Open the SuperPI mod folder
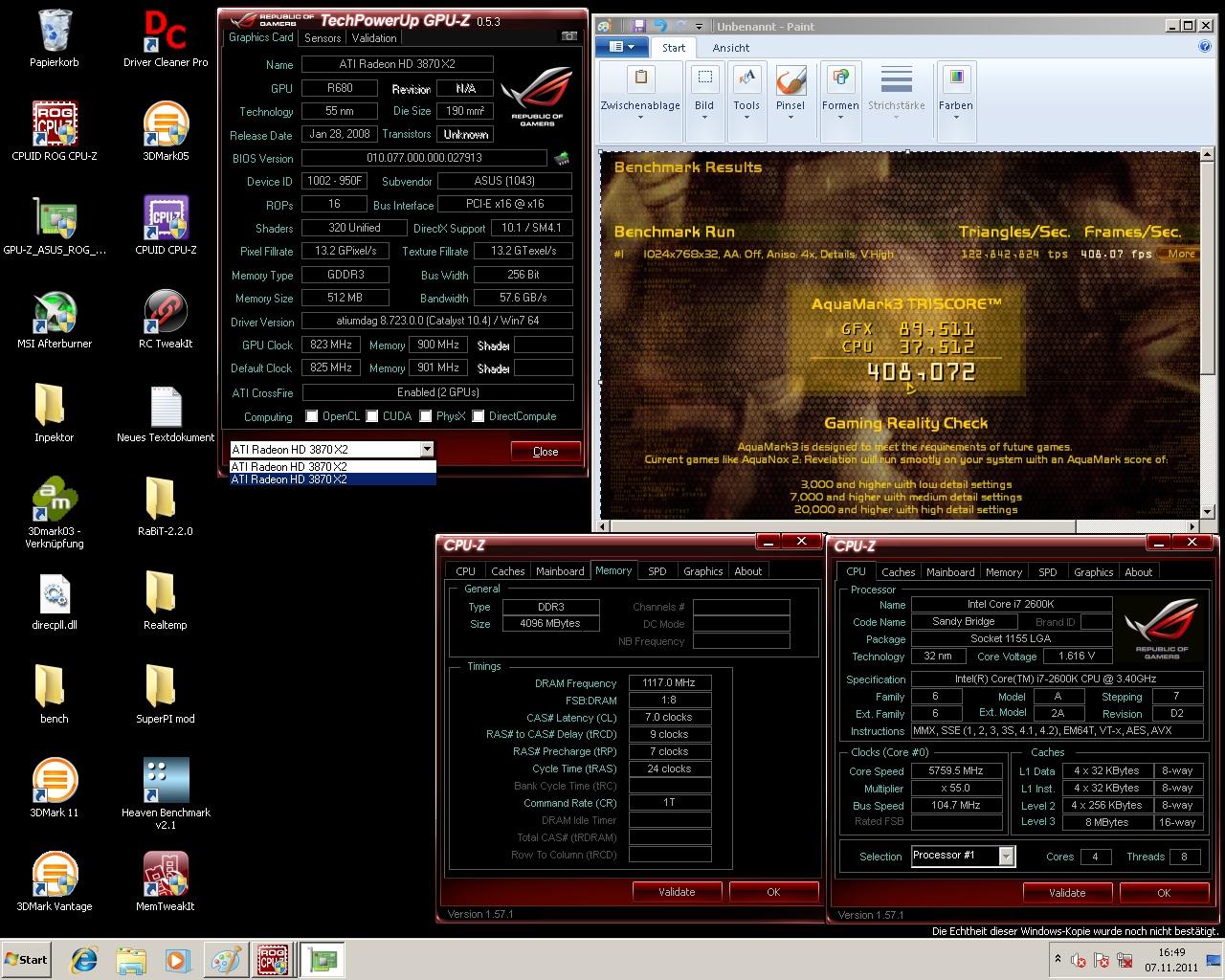The height and width of the screenshot is (980, 1225). pos(165,694)
